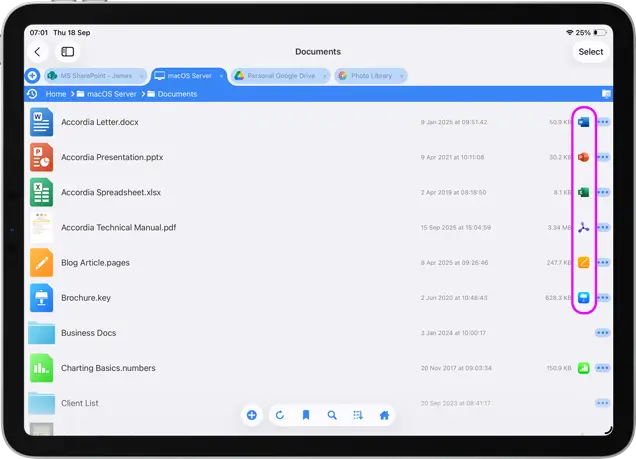Screen dimensions: 636x459
Task: Tap the plus button in bottom toolbar
Action: (x=252, y=415)
